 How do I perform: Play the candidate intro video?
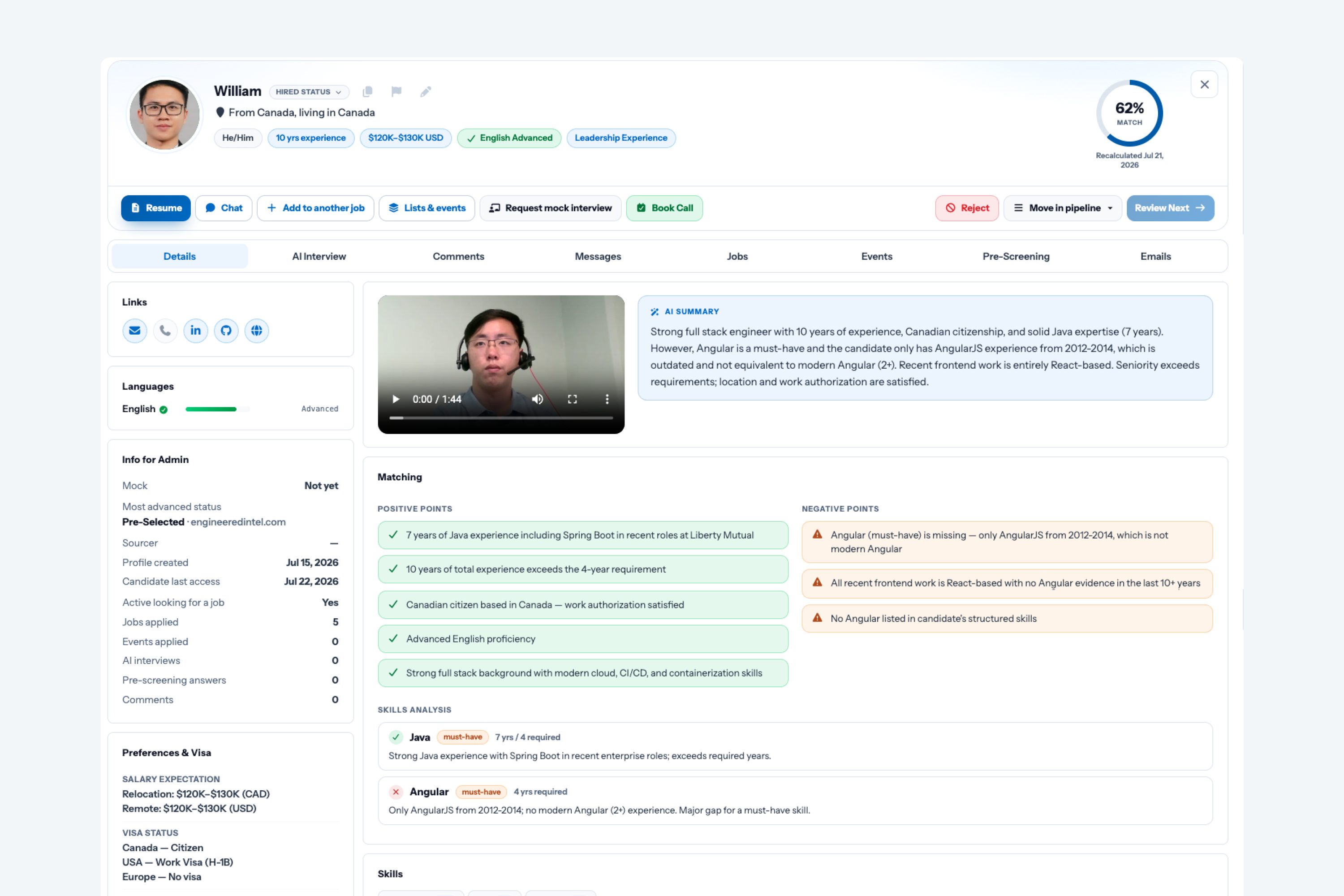[396, 399]
